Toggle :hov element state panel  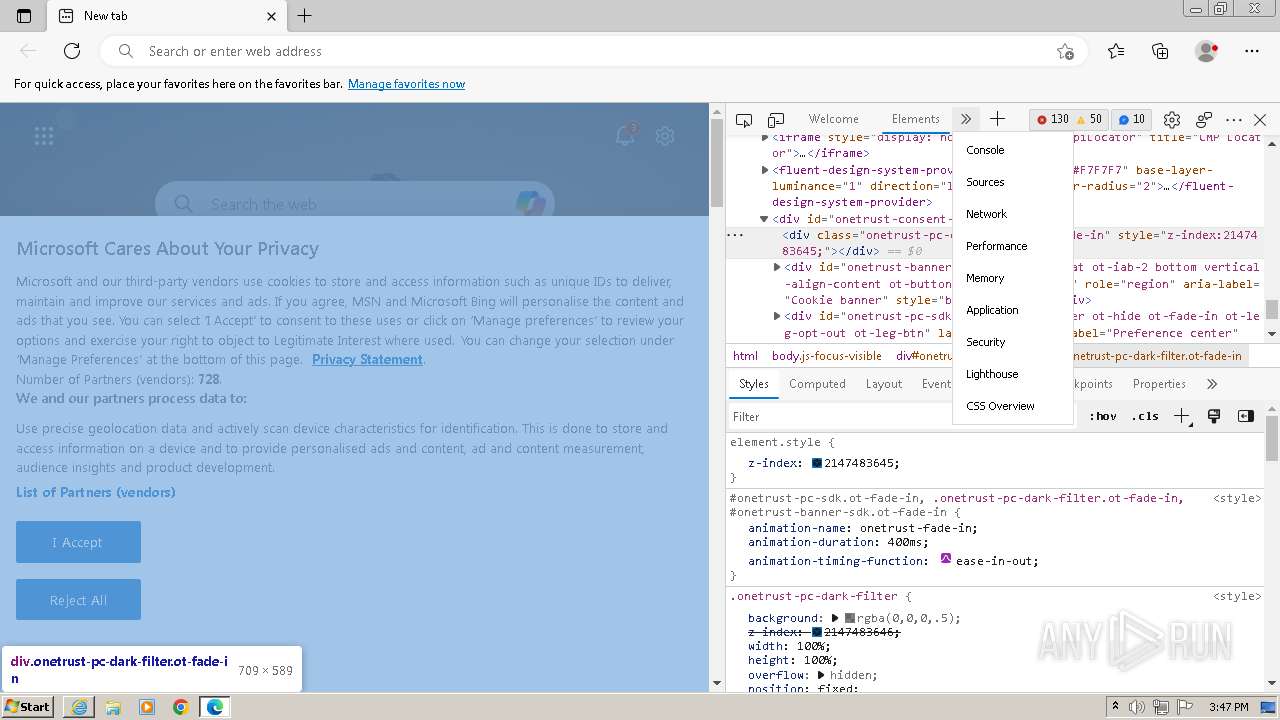coord(1103,416)
